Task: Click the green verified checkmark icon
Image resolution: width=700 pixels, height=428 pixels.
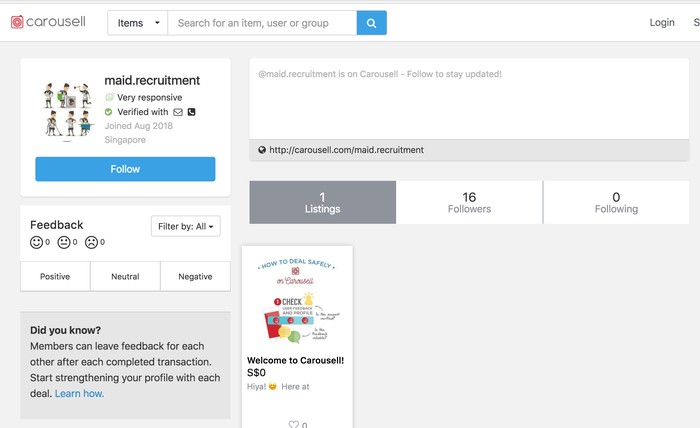Action: tap(108, 112)
